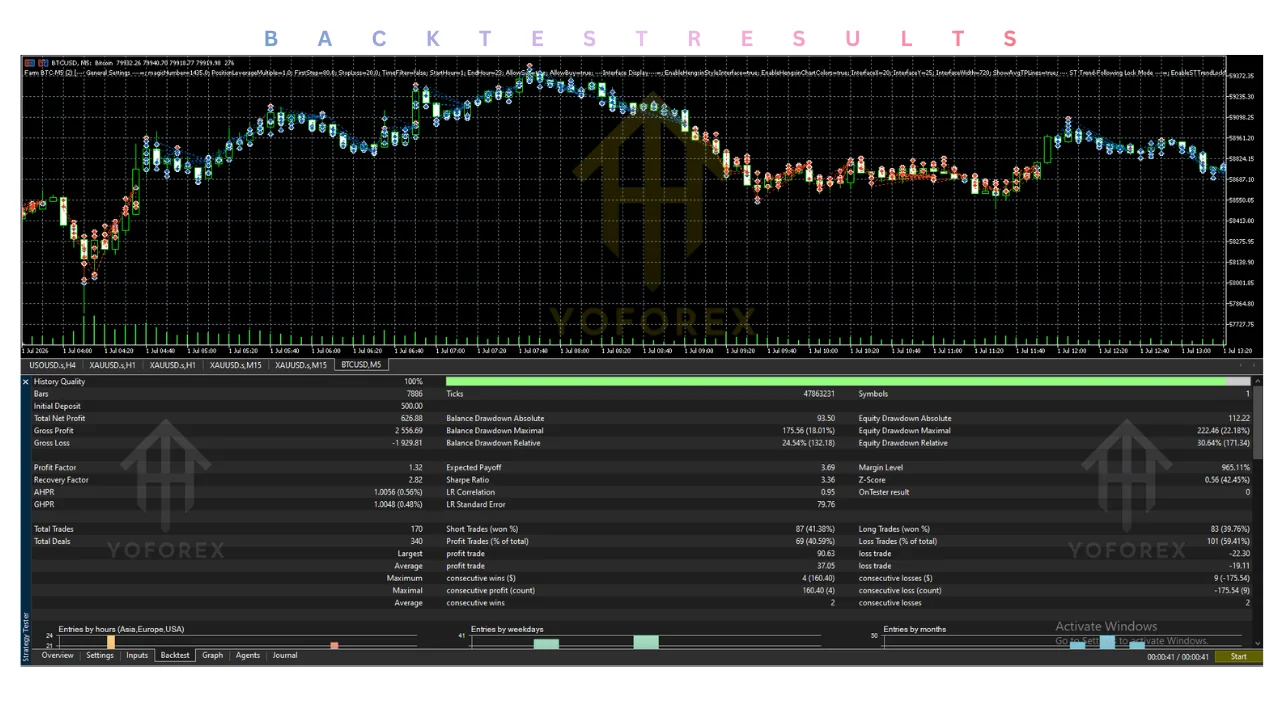Select the Initial Deposit value 500.00
Viewport: 1280px width, 720px height.
(x=412, y=406)
